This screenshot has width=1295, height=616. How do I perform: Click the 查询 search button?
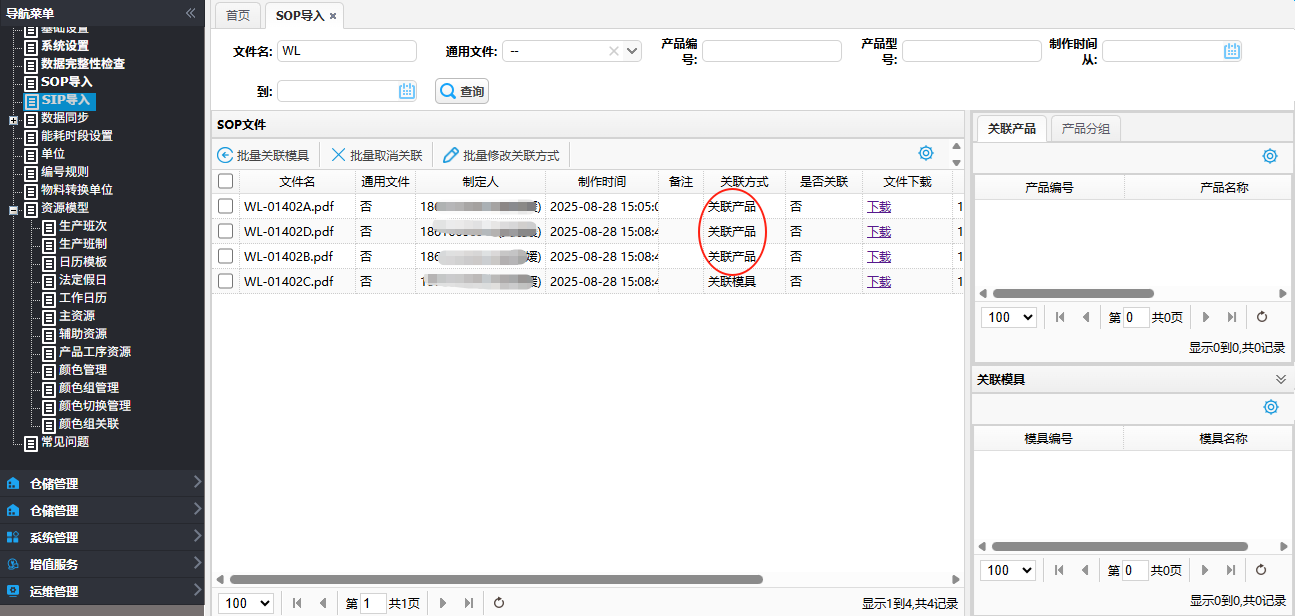pyautogui.click(x=462, y=91)
